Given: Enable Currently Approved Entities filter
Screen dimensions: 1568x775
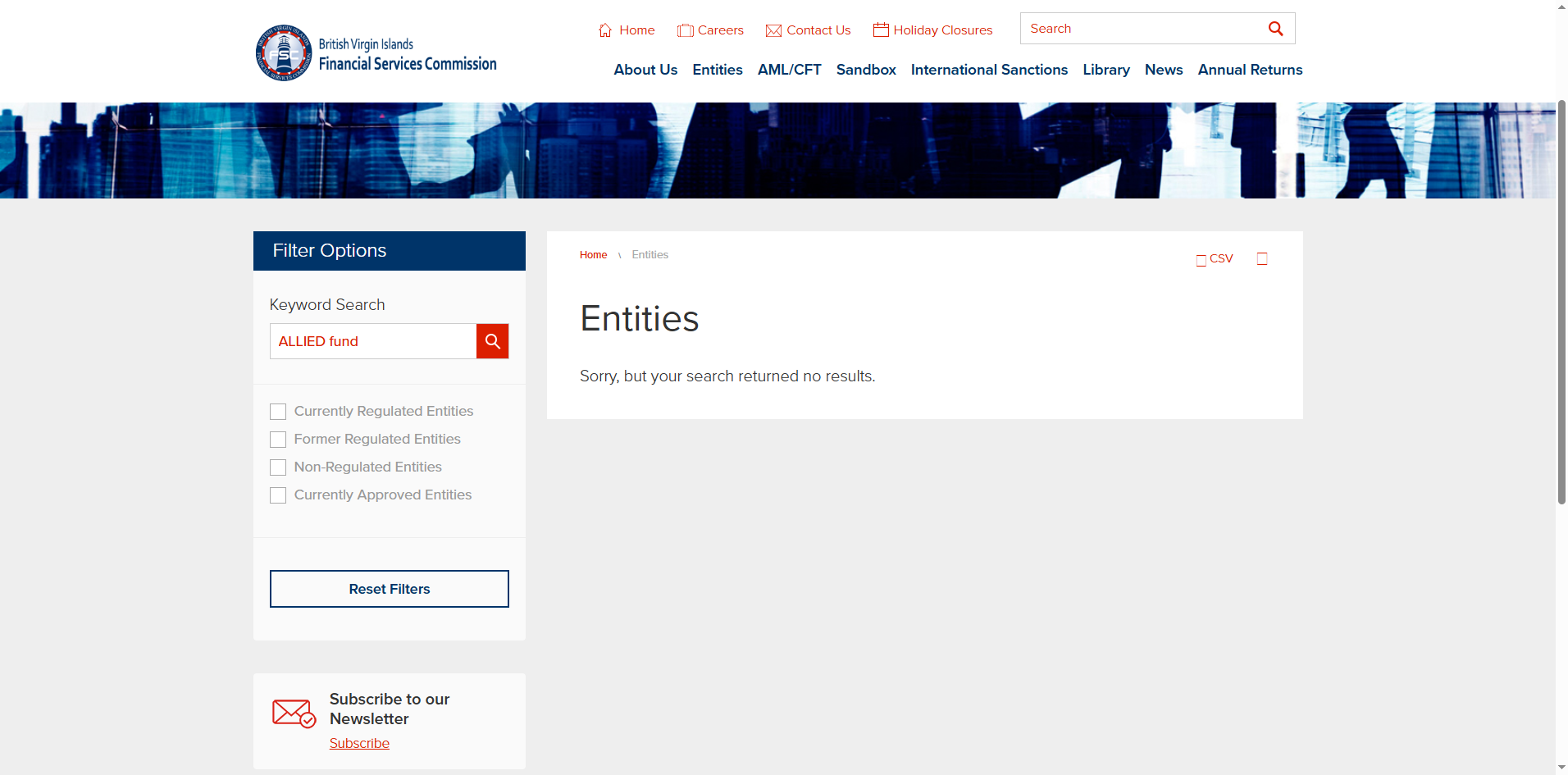Looking at the screenshot, I should point(278,495).
